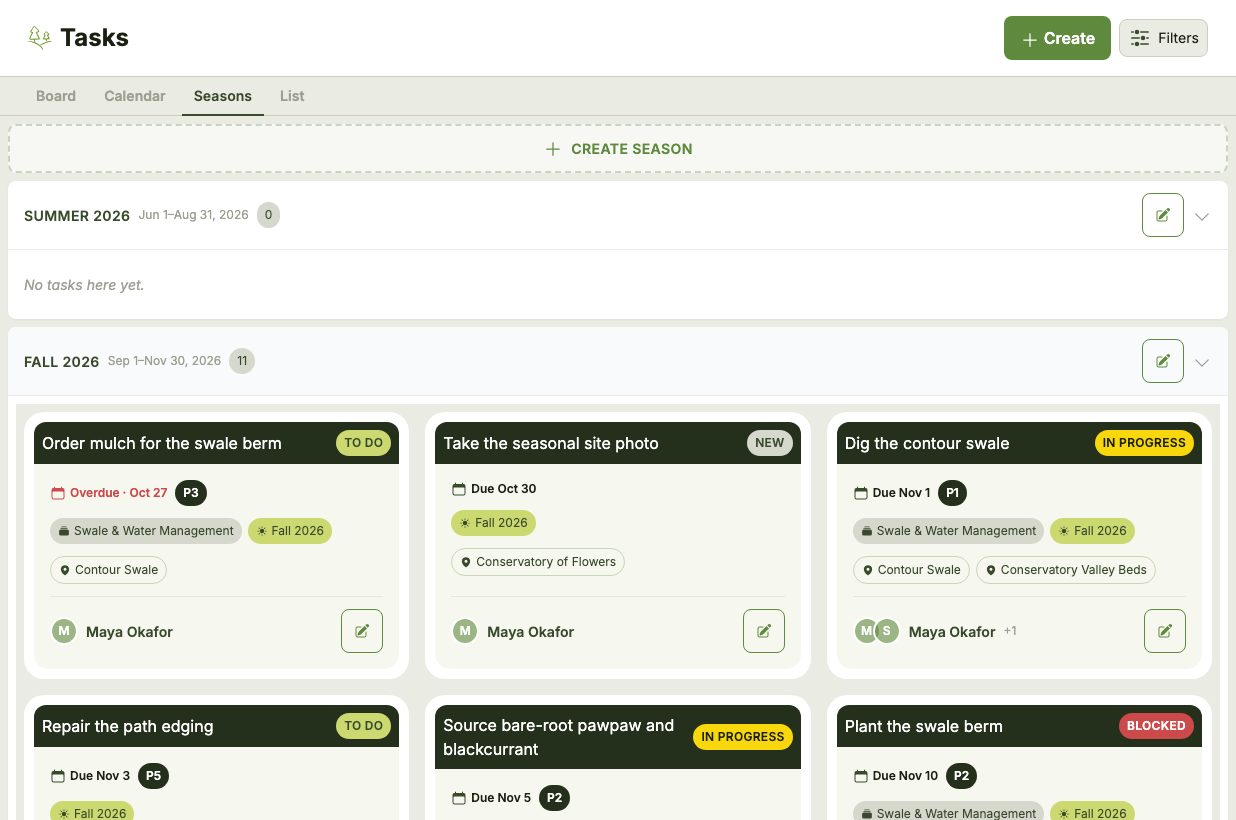Edit the Take the seasonal site photo task
The image size is (1236, 820).
click(x=764, y=631)
